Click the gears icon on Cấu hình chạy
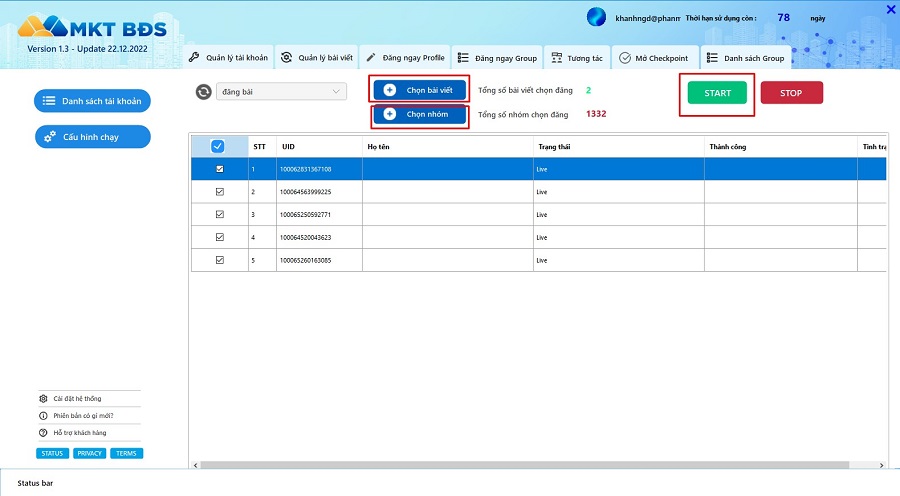Screen dimensions: 900x496 50,137
